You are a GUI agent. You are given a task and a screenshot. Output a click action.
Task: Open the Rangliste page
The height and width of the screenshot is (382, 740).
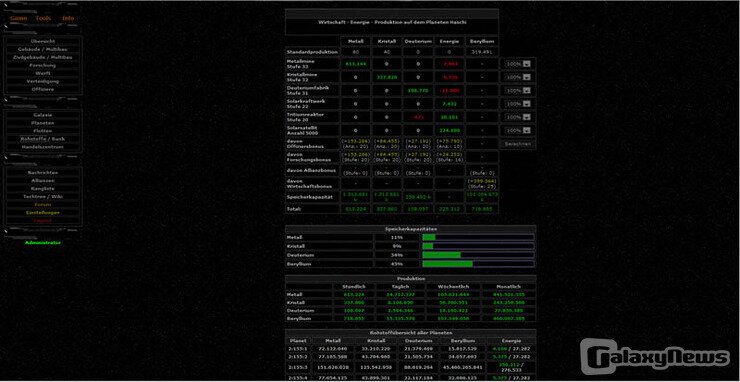coord(43,188)
